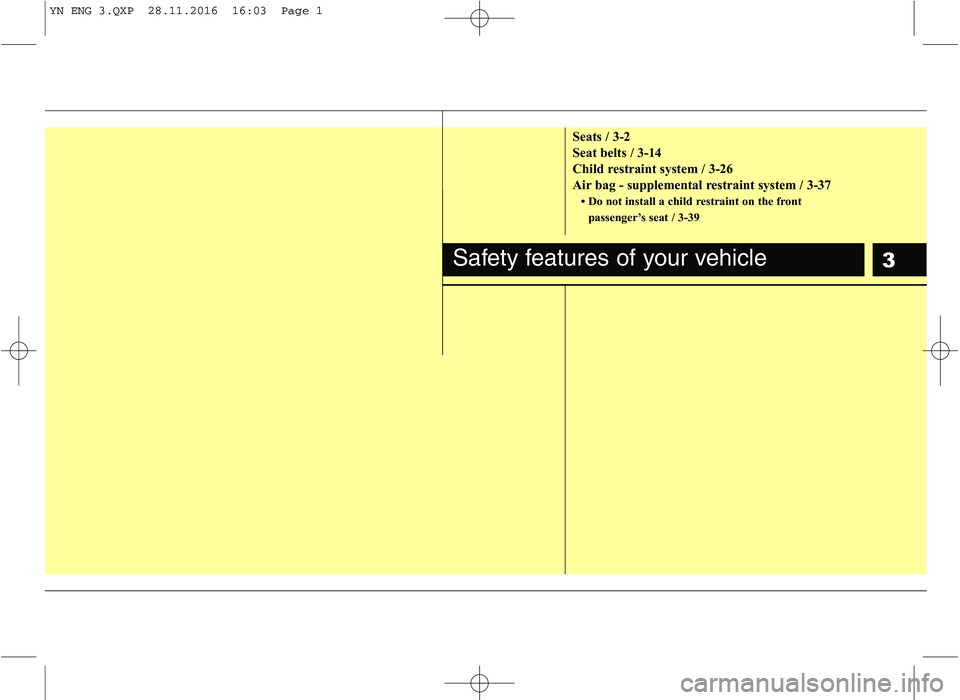Image resolution: width=960 pixels, height=700 pixels.
Task: Click the 'Seats / 3-2' contents entry
Action: click(x=601, y=137)
